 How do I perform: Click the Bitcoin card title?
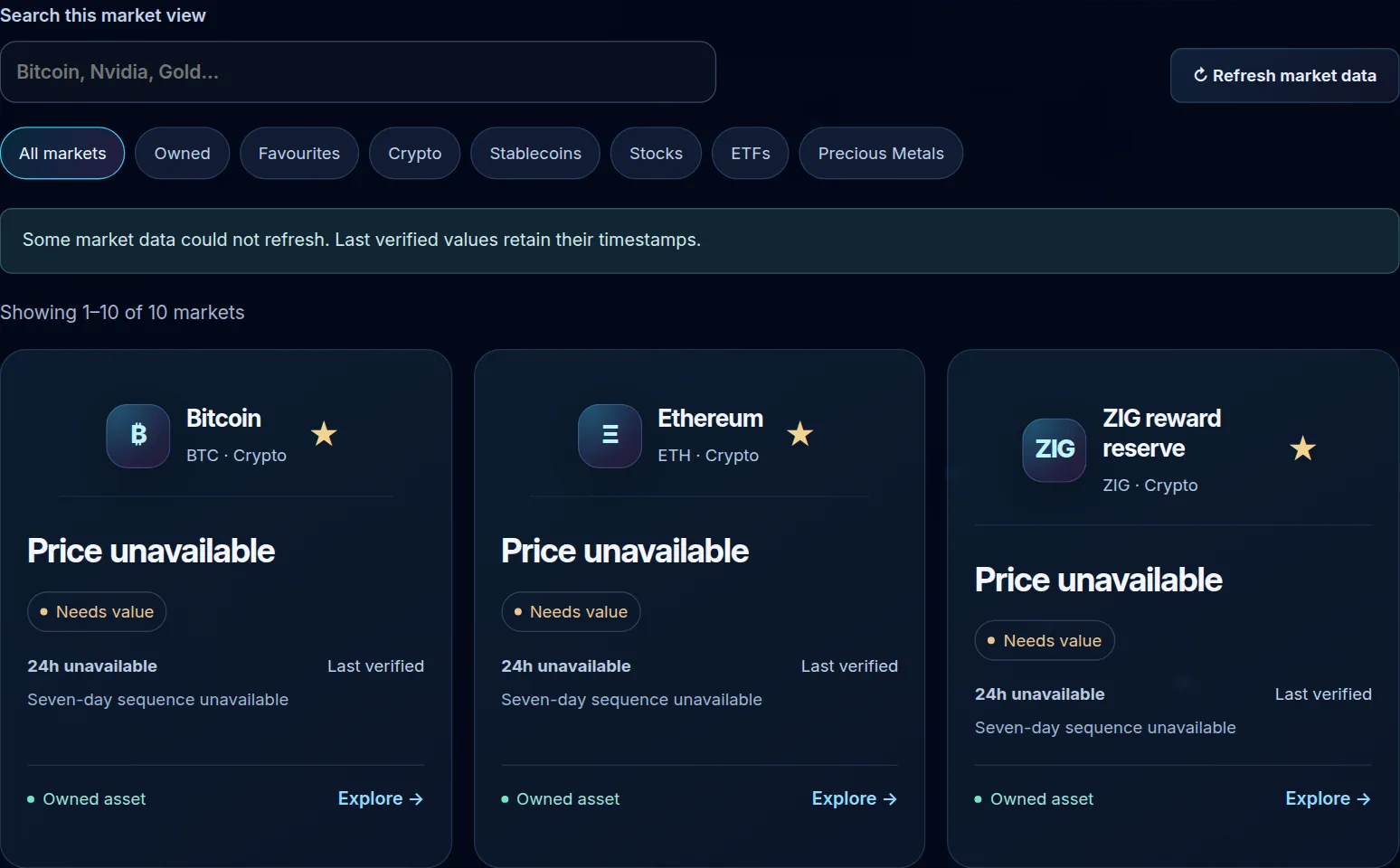pyautogui.click(x=223, y=419)
